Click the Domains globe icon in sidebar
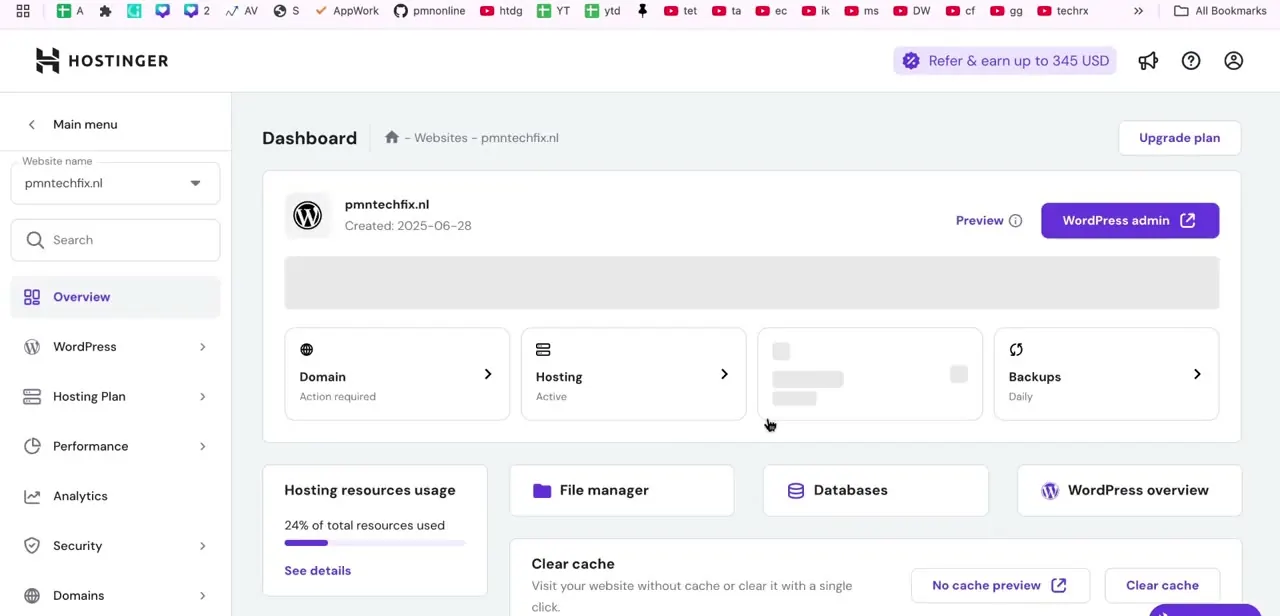Screen dimensions: 1280x616 pyautogui.click(x=32, y=596)
